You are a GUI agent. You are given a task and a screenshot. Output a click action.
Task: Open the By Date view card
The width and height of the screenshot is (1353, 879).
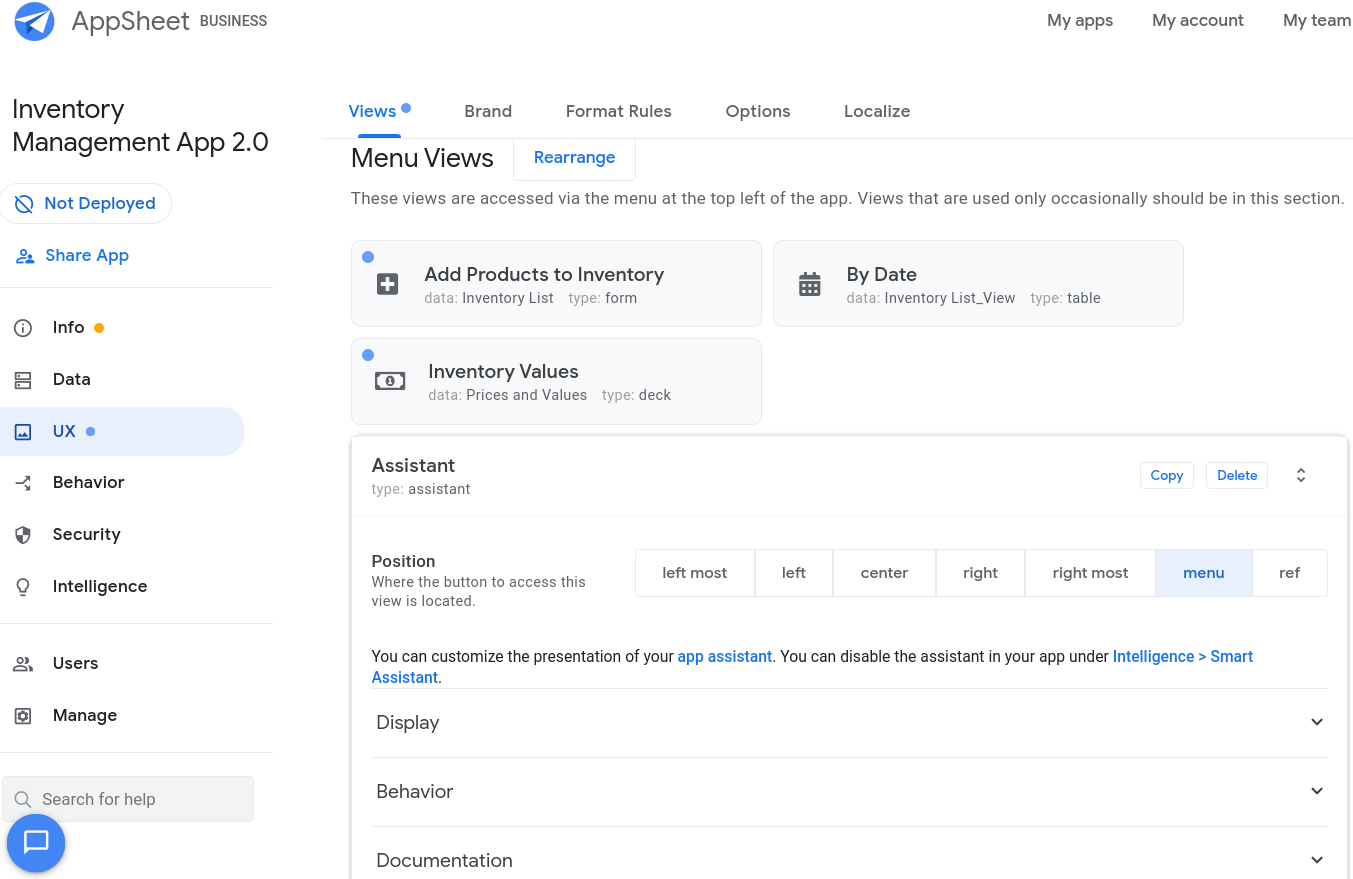click(978, 284)
